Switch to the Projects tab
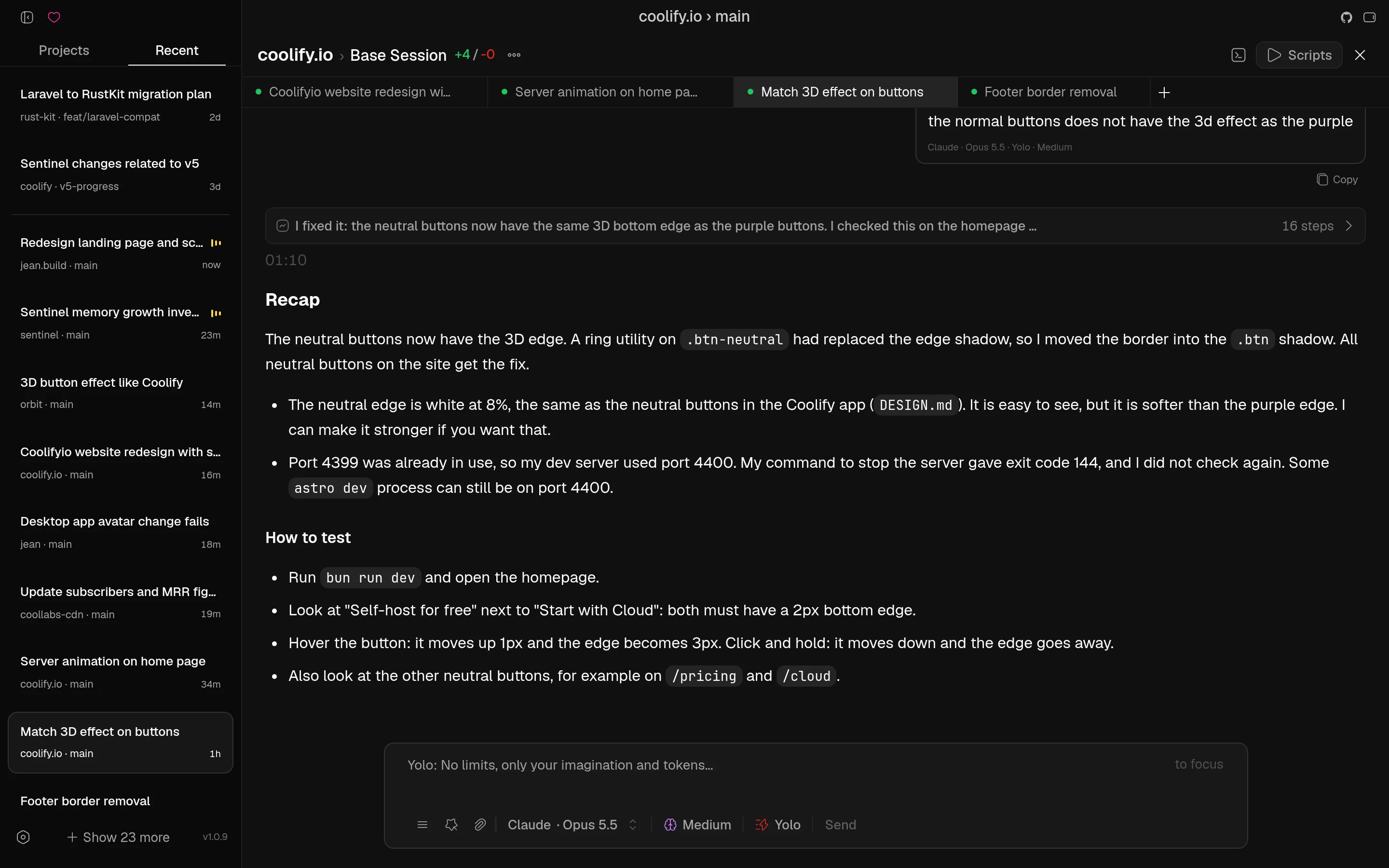The height and width of the screenshot is (868, 1389). tap(64, 51)
